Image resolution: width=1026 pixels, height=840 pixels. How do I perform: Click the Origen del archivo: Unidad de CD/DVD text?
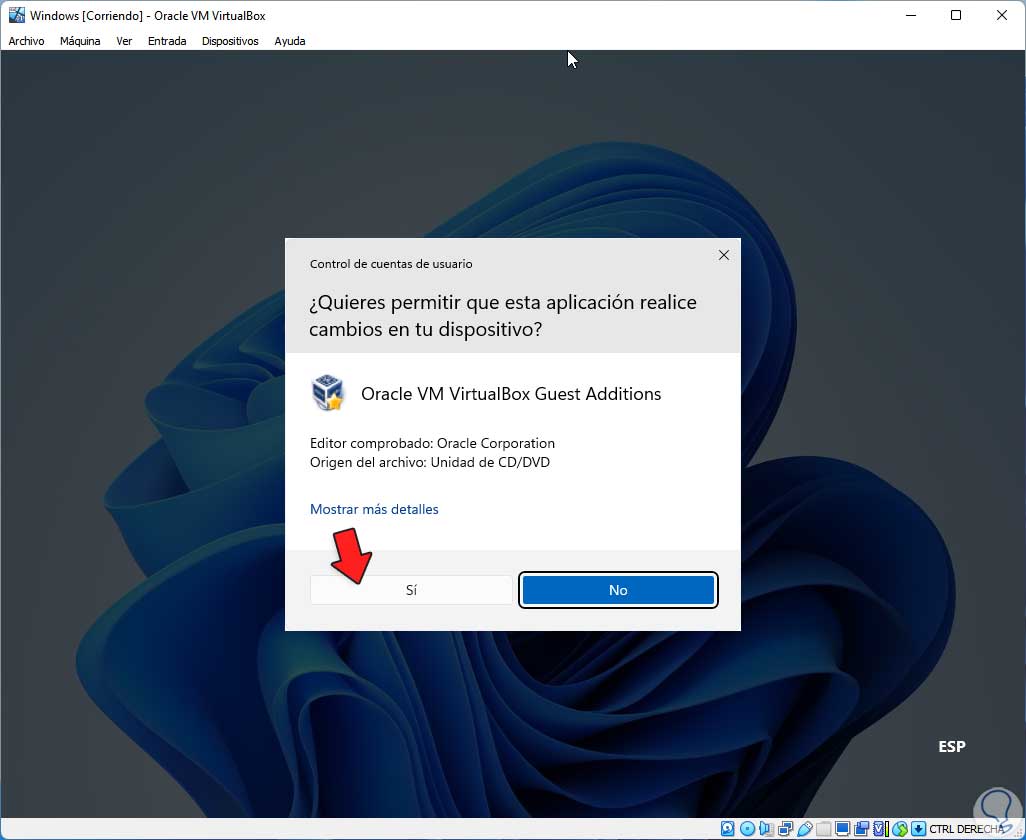(x=430, y=463)
